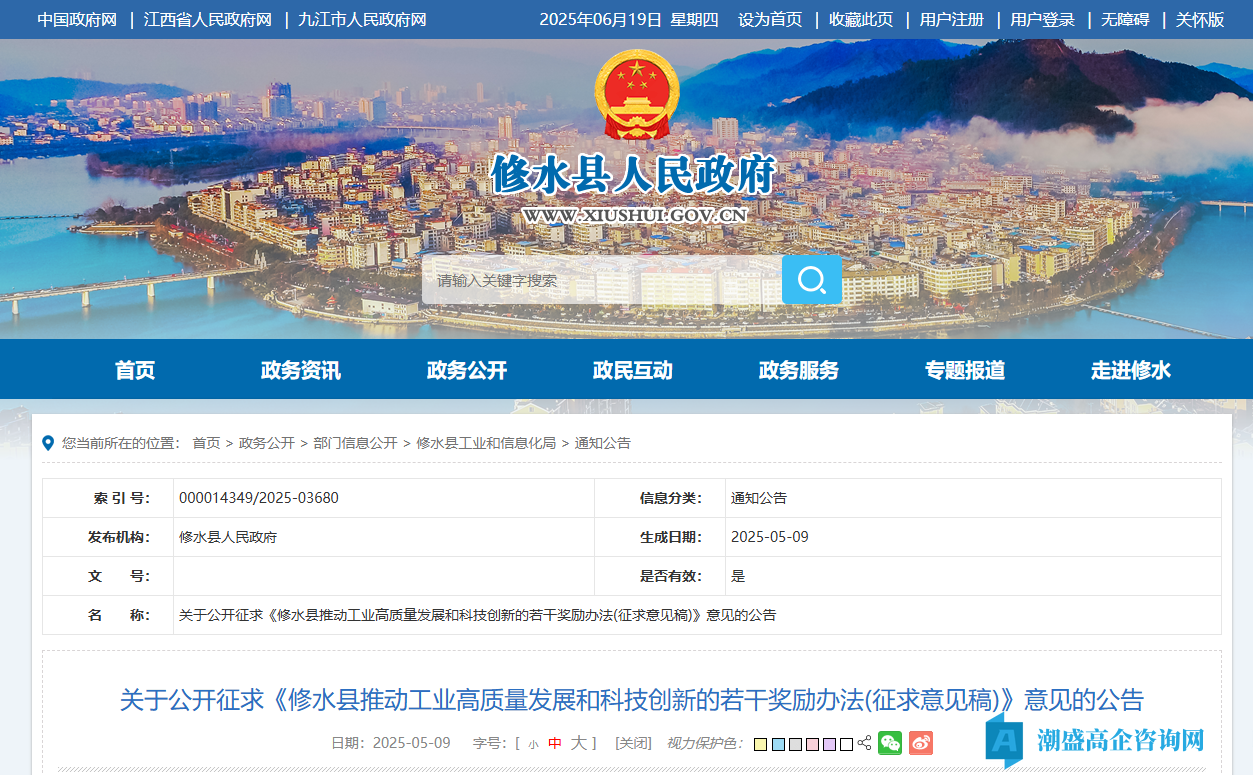Click 修水县人民政府 in 发布机构 row
This screenshot has width=1253, height=775.
click(x=228, y=537)
